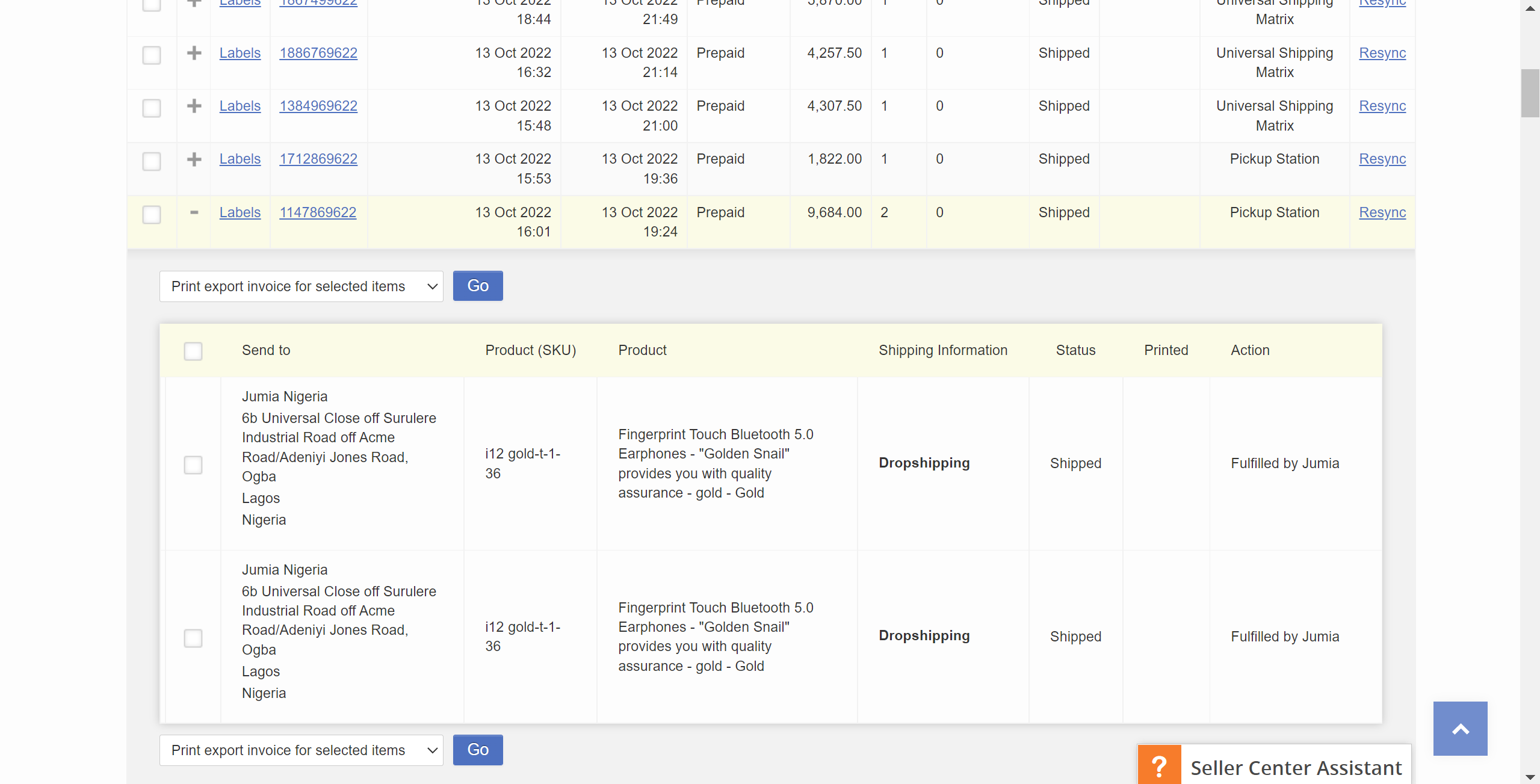The image size is (1540, 784).
Task: Click the Product column header
Action: coord(642,350)
